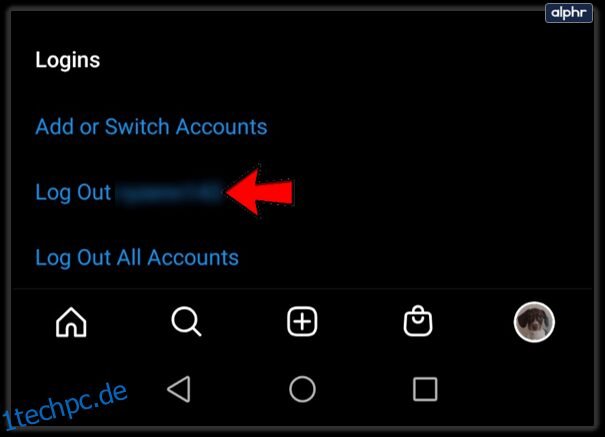
Task: Tap the new post plus icon
Action: click(302, 321)
